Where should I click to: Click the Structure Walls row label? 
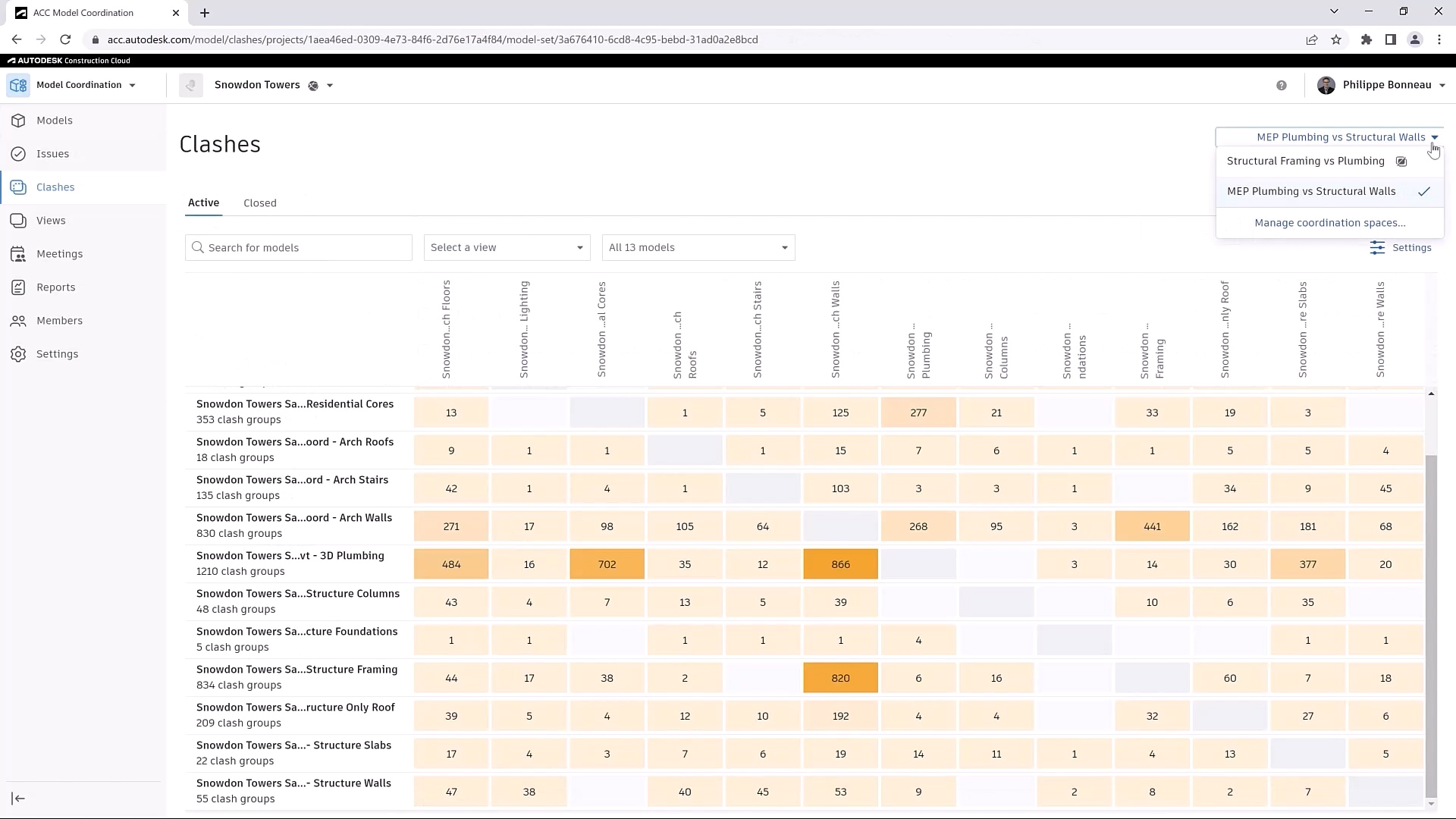tap(293, 783)
